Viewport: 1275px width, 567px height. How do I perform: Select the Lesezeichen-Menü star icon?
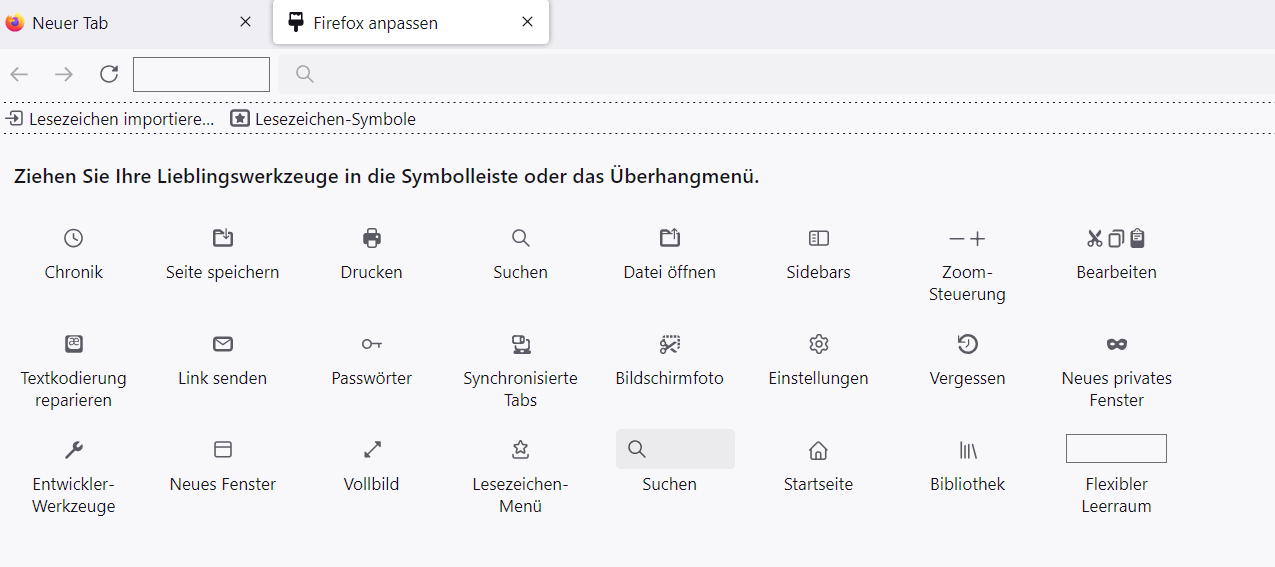tap(520, 449)
